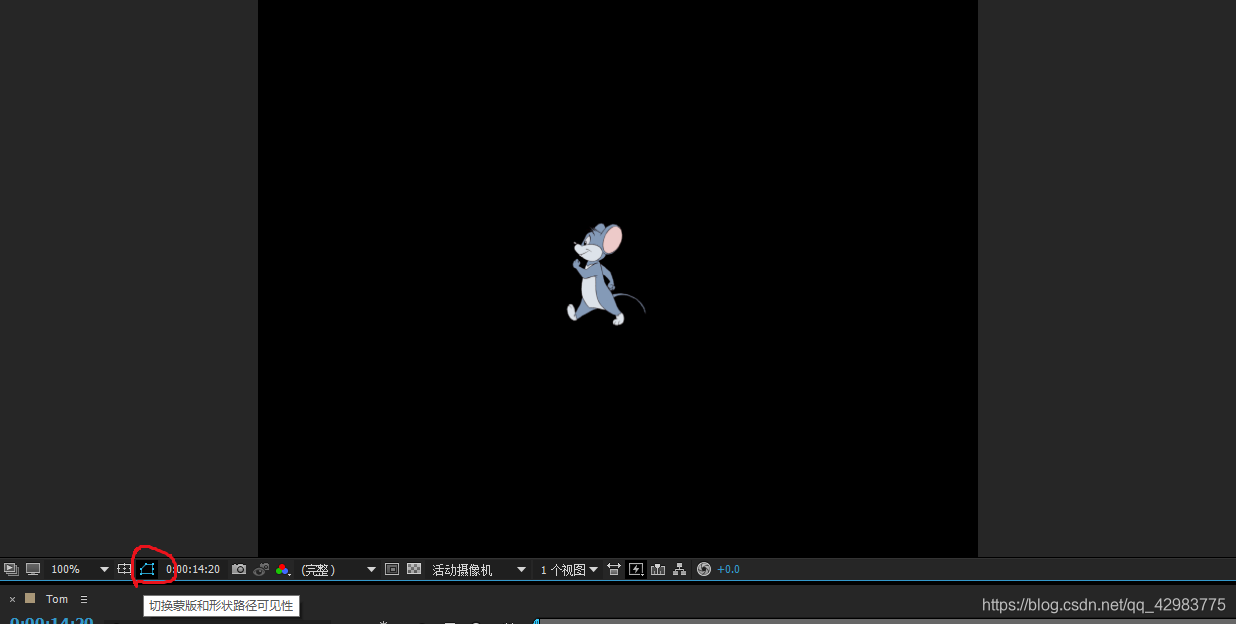Screen dimensions: 1236x624
Task: Click the show snapshot icon
Action: [x=262, y=569]
